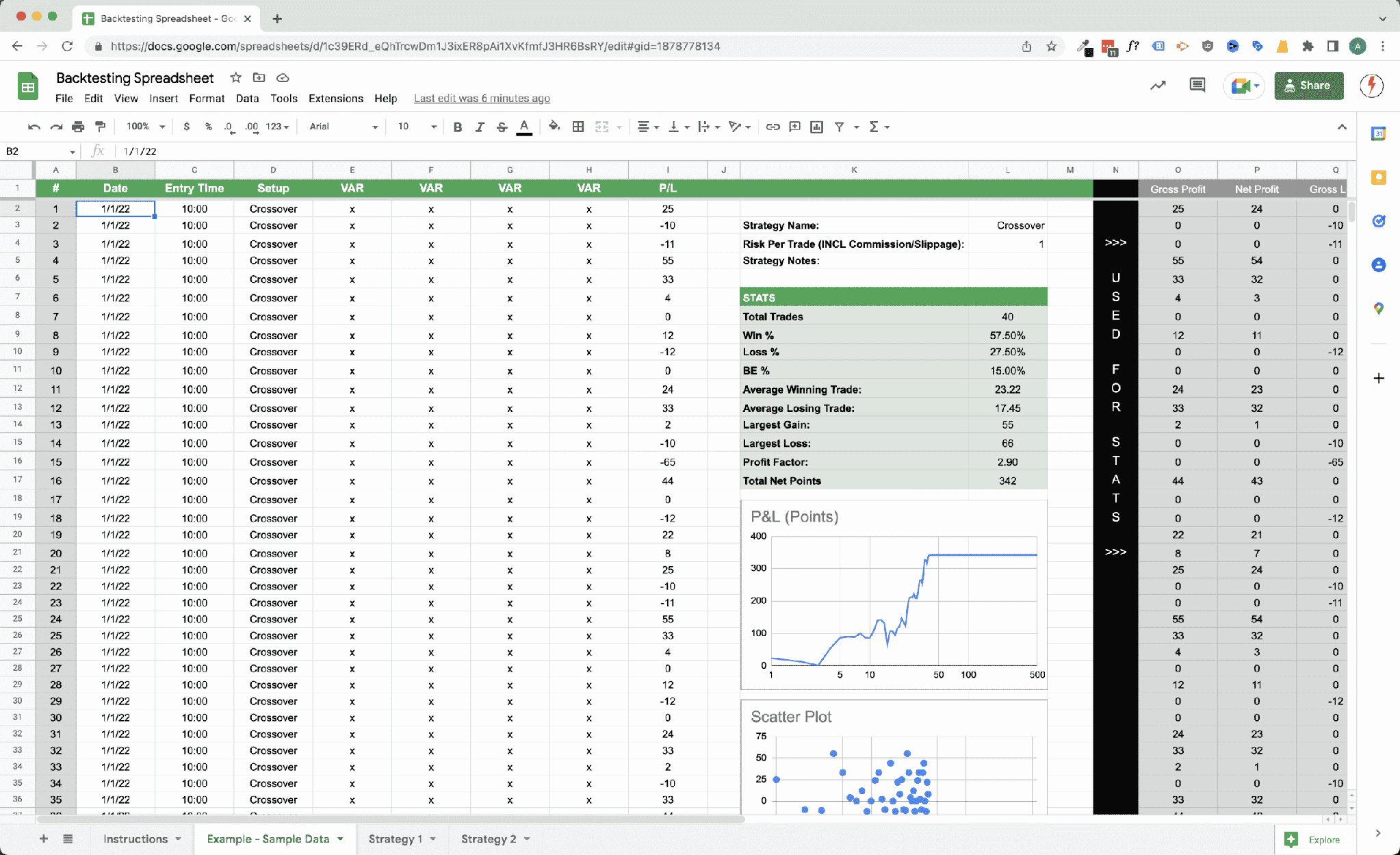Viewport: 1400px width, 855px height.
Task: Open last edit version history link
Action: point(482,99)
